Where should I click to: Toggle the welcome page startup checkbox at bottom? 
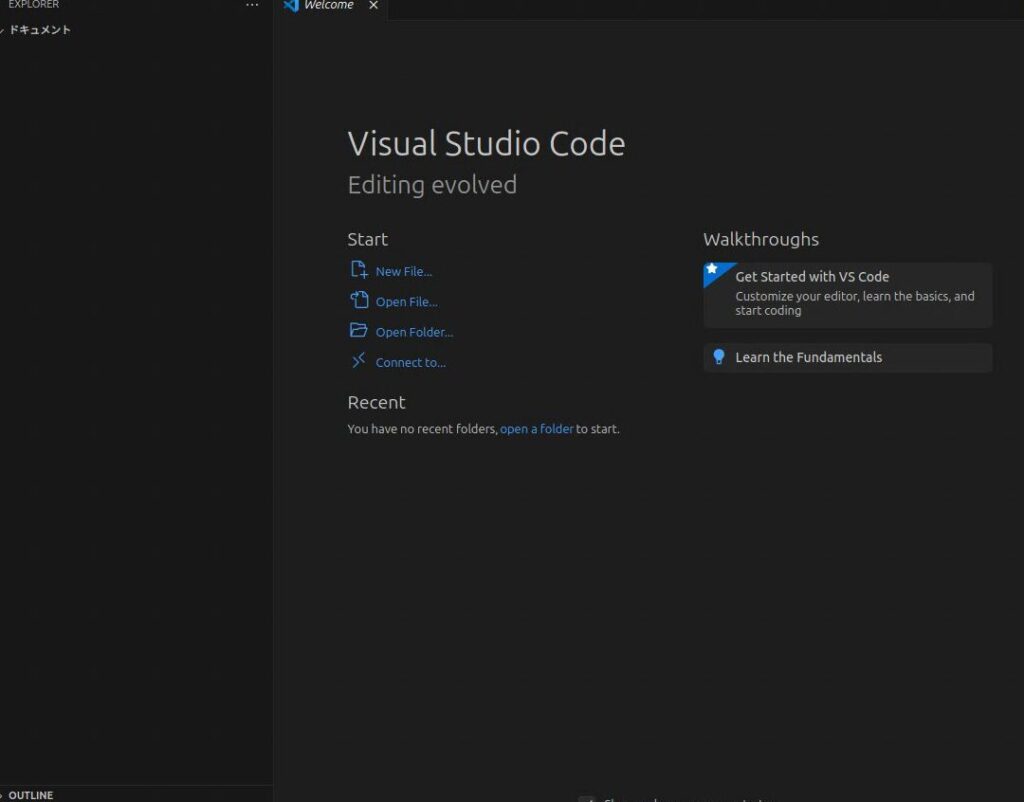[x=586, y=799]
